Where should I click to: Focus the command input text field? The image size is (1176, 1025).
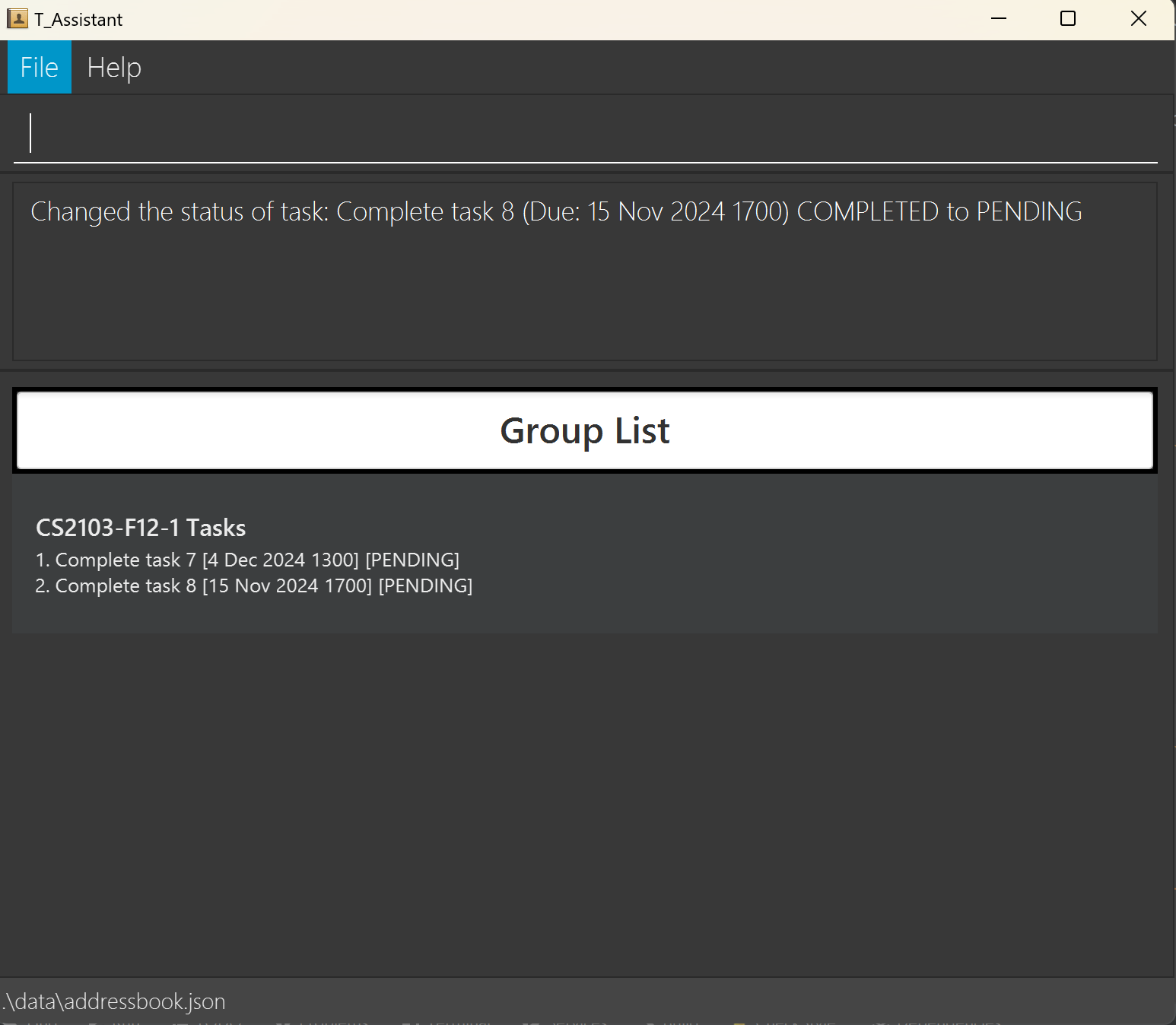[586, 134]
